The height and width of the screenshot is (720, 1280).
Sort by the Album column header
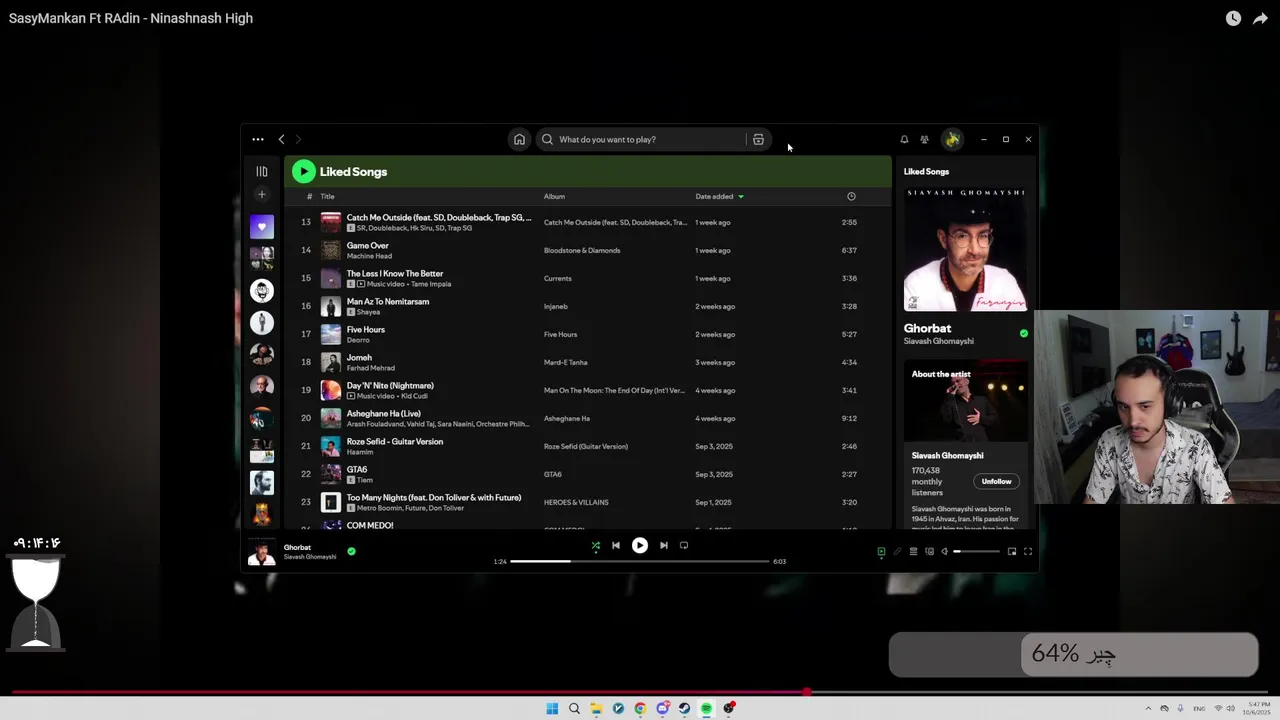(554, 196)
